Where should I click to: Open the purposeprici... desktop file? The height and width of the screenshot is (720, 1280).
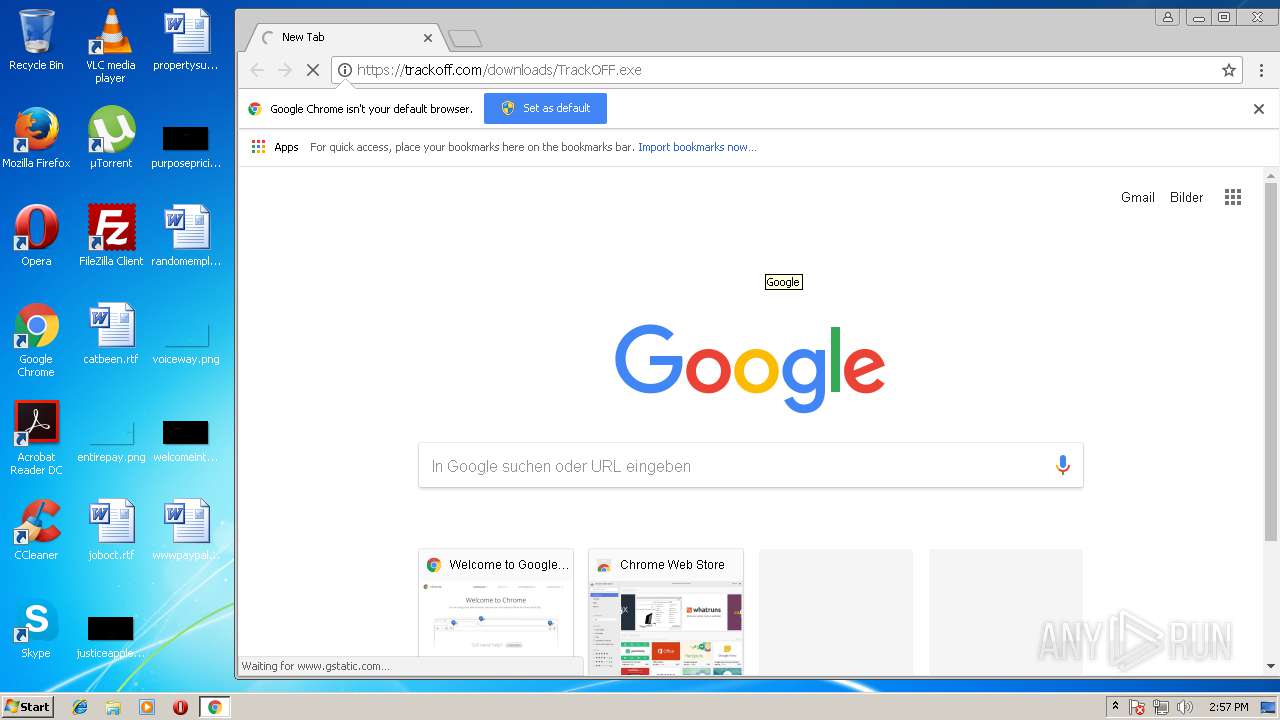point(186,147)
